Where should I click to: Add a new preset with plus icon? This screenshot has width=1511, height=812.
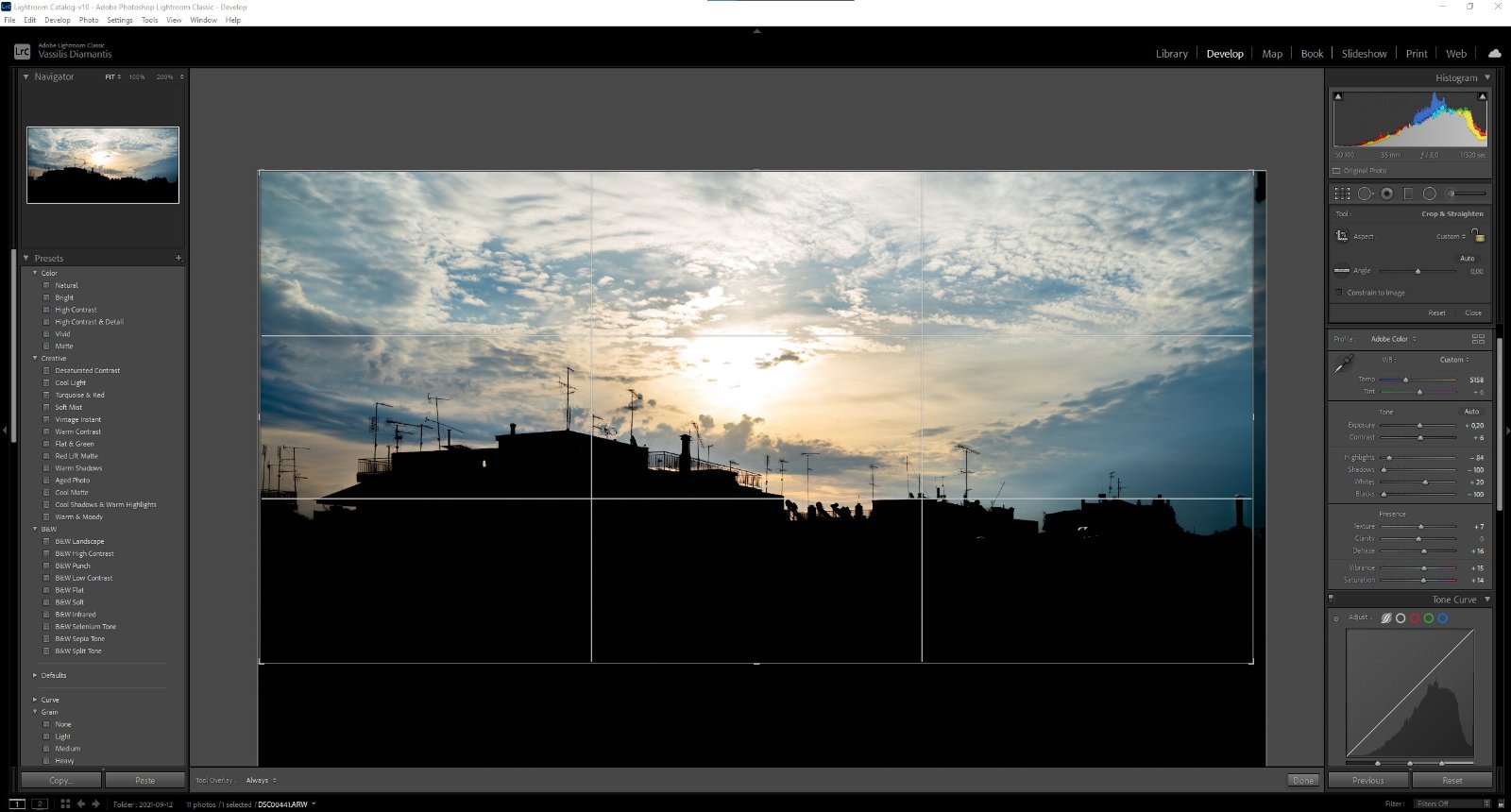pyautogui.click(x=178, y=258)
